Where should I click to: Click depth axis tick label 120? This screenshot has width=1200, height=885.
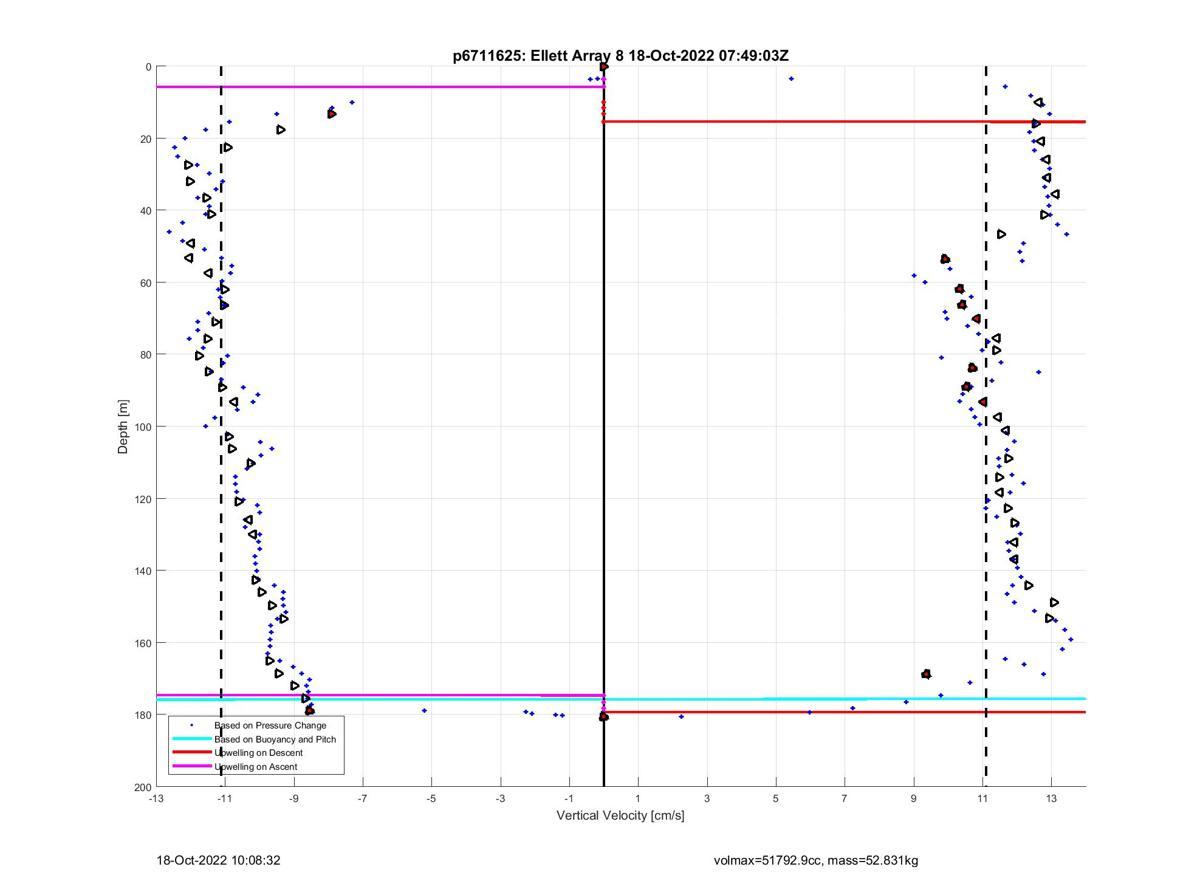click(x=142, y=499)
